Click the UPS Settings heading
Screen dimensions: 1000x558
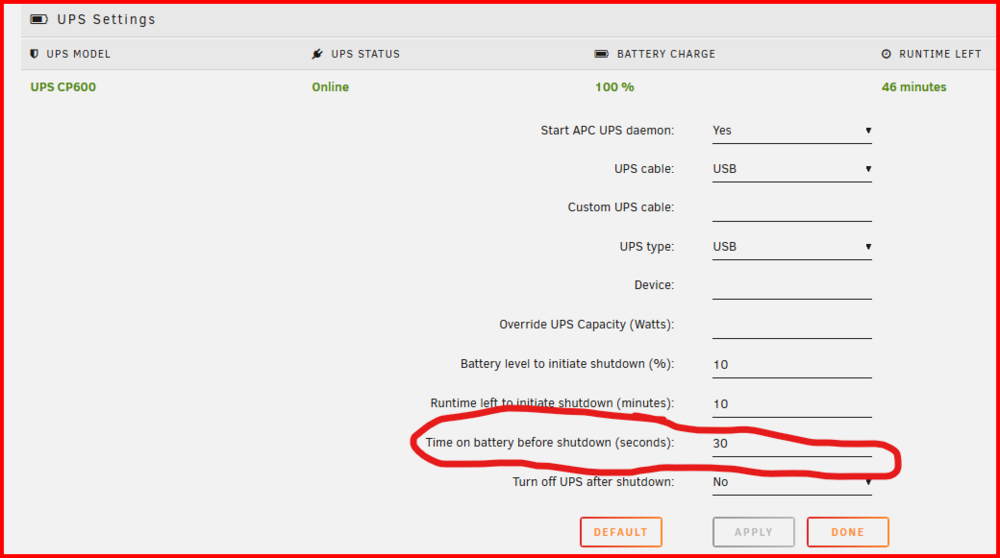(106, 19)
